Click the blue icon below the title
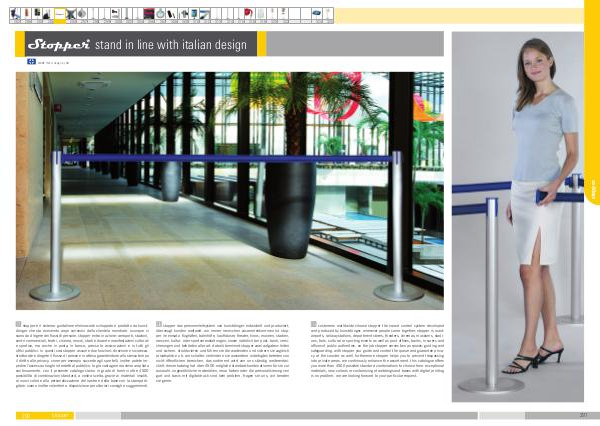This screenshot has height=426, width=600. [x=31, y=62]
